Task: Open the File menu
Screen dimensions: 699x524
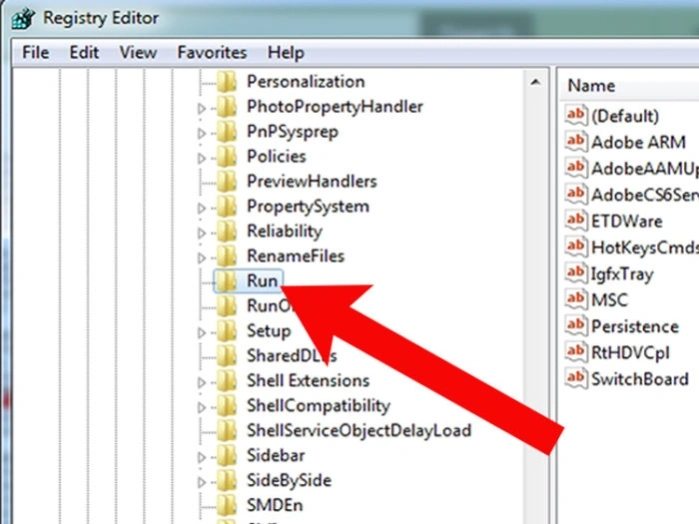Action: [36, 53]
